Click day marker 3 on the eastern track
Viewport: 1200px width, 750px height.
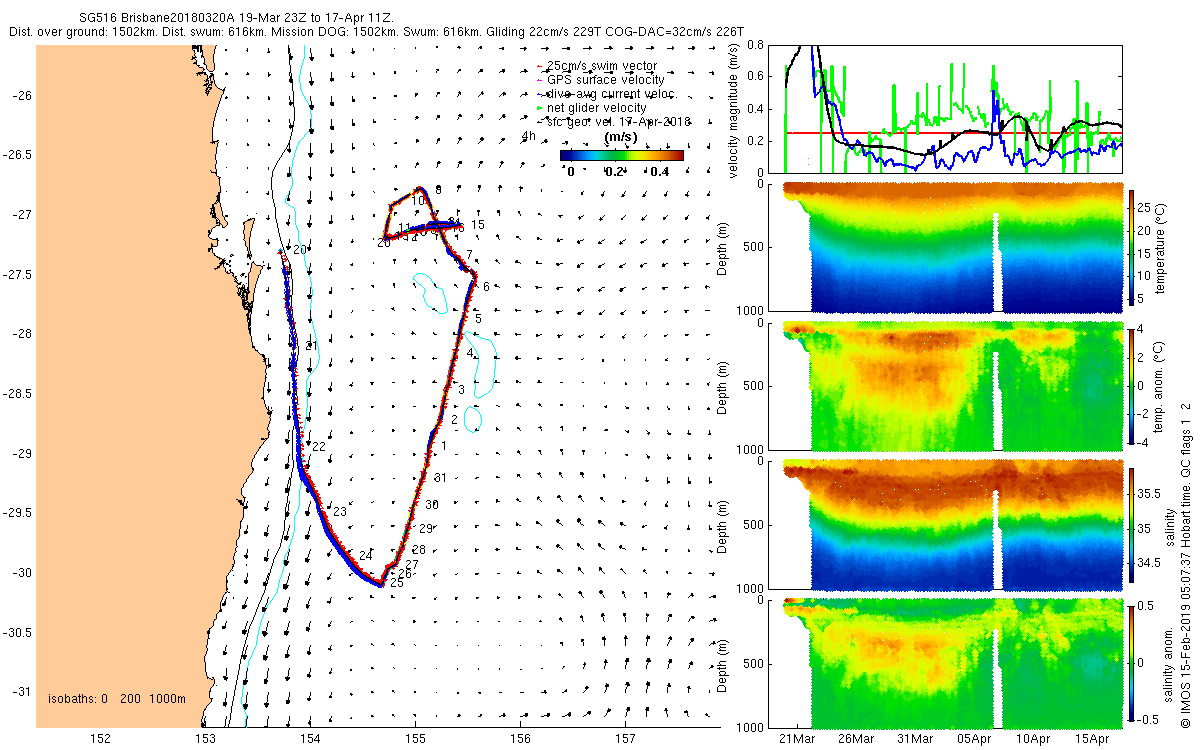click(x=462, y=389)
